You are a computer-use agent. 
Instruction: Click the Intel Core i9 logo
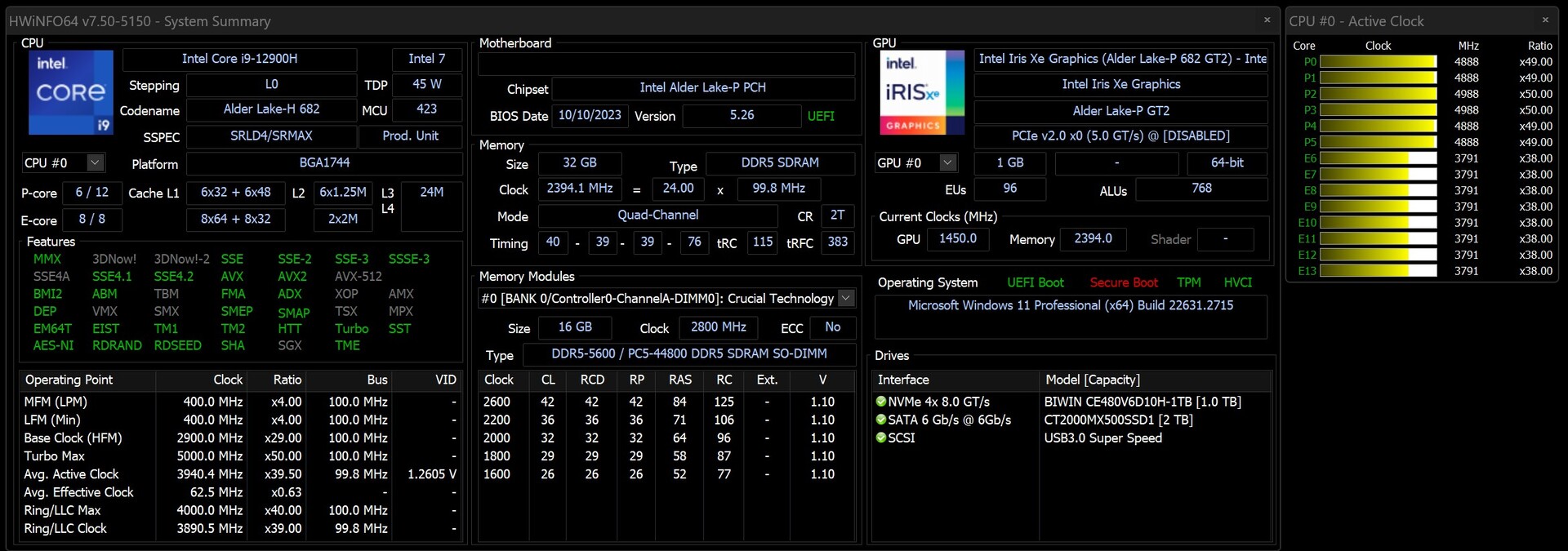point(71,92)
